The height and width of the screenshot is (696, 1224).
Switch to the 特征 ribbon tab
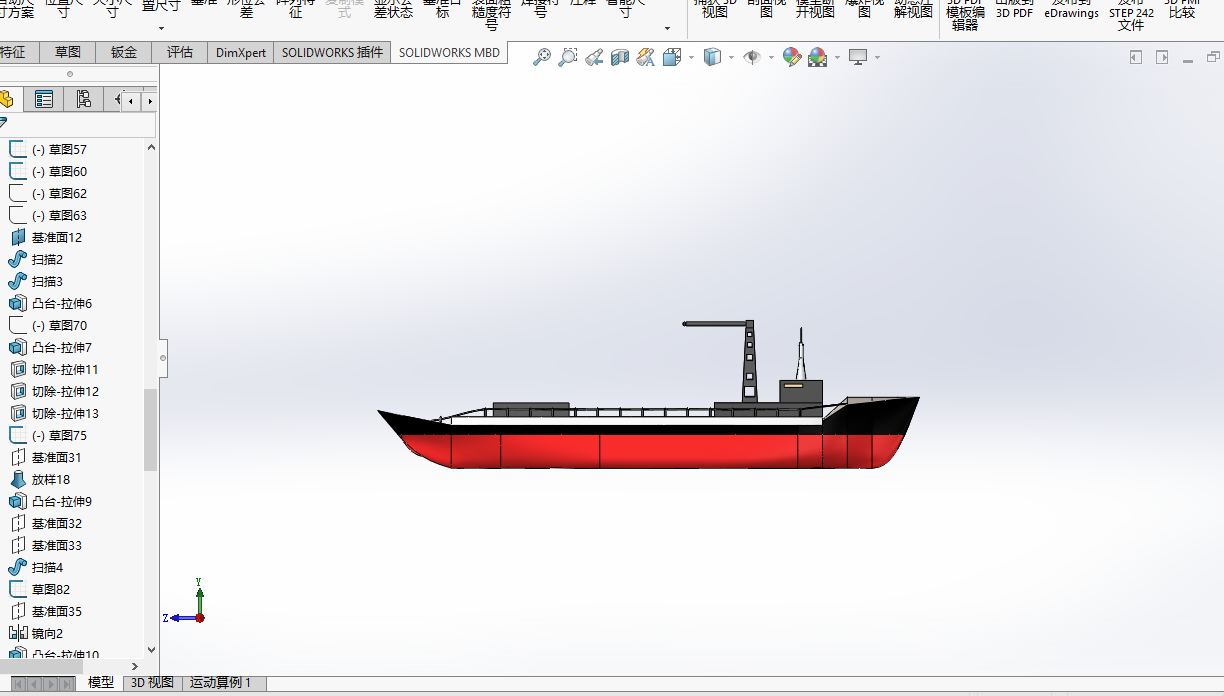point(17,52)
